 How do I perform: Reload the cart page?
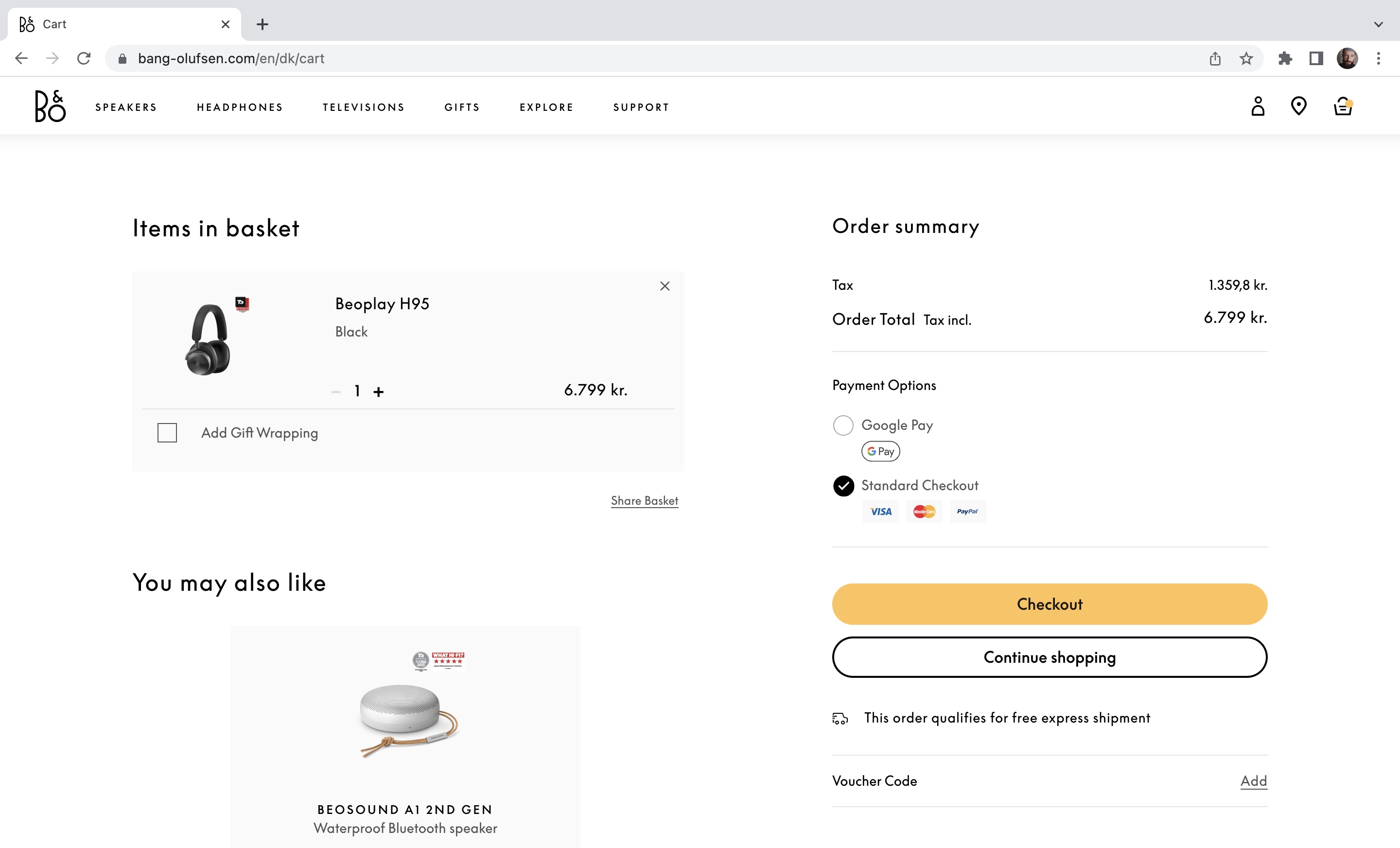pyautogui.click(x=84, y=58)
